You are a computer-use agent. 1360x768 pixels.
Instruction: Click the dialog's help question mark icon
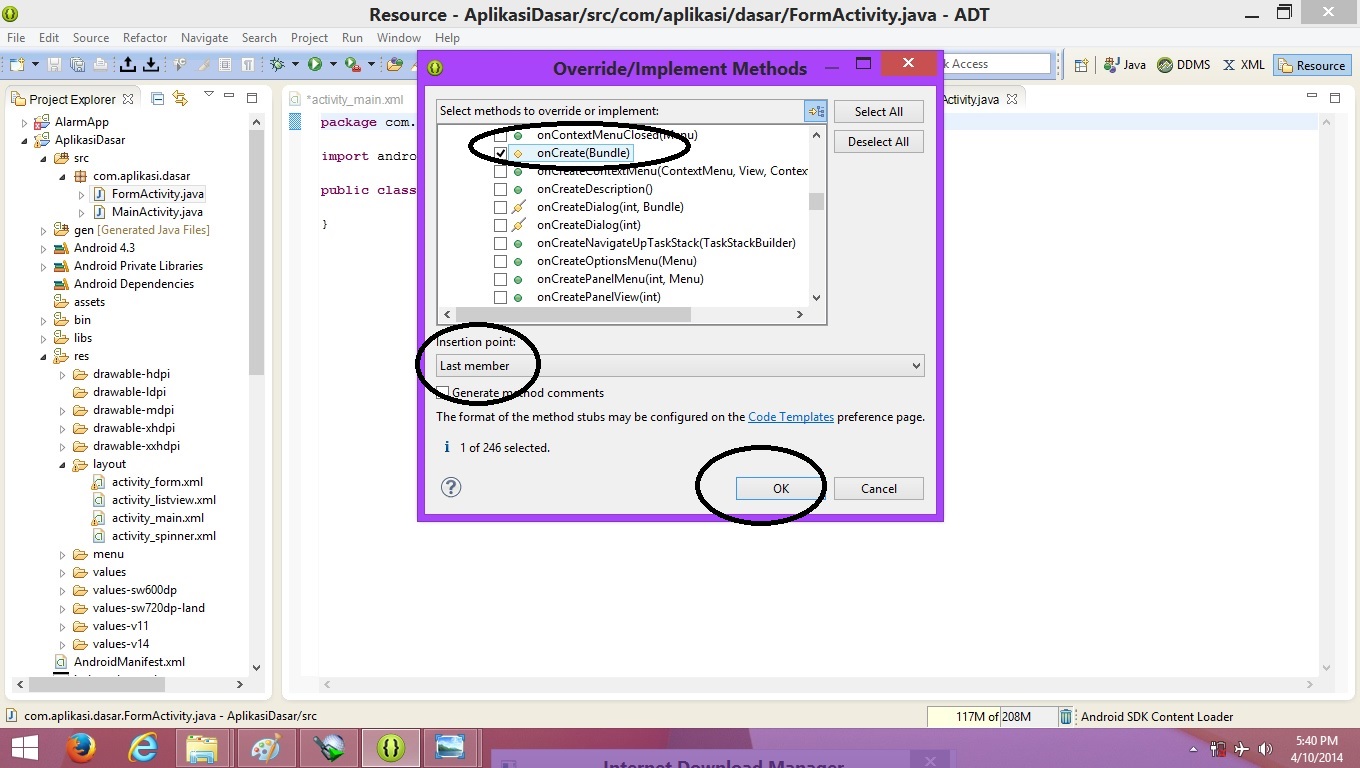click(x=451, y=487)
